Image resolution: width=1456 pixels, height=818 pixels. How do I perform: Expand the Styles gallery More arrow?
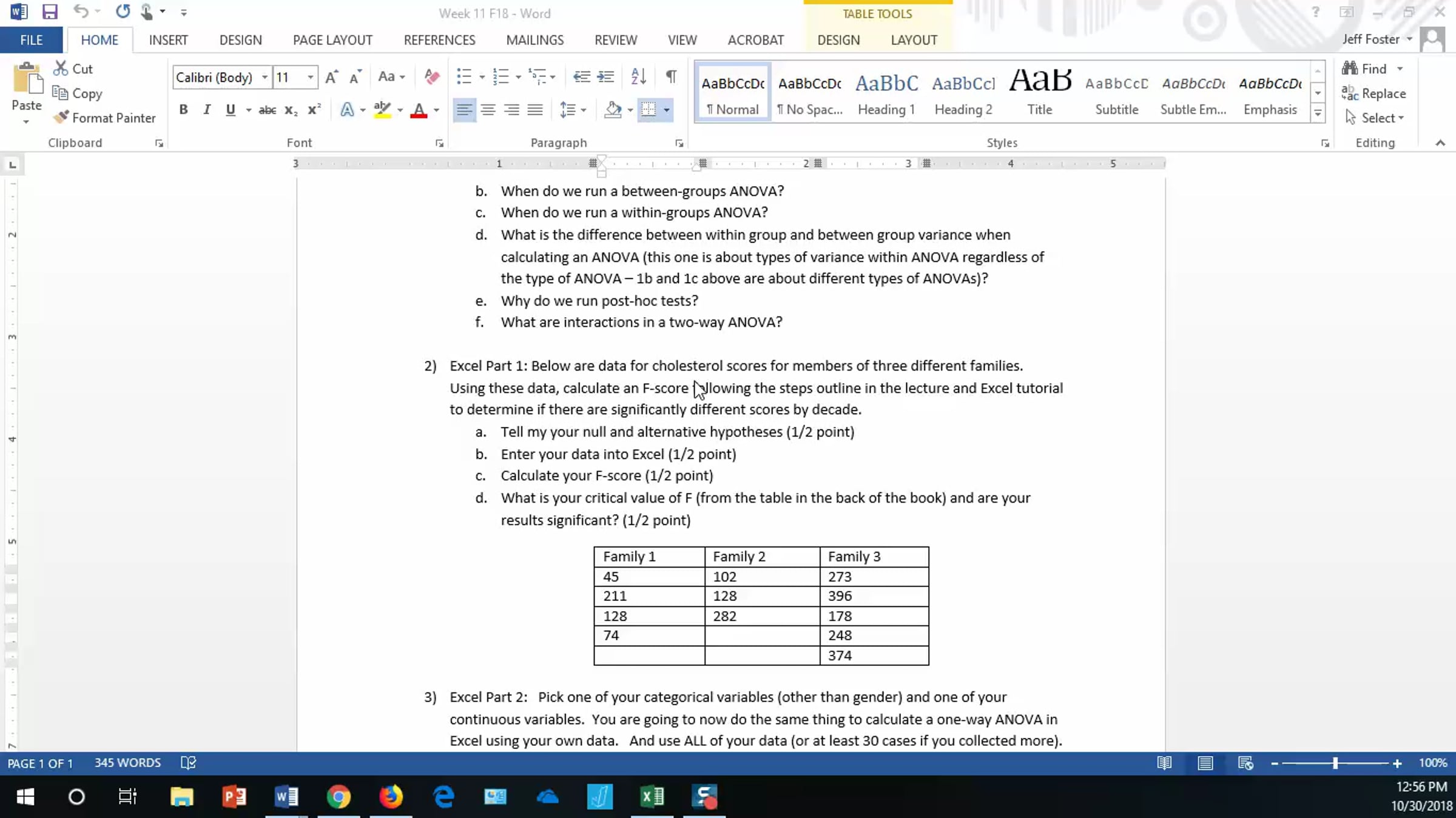[x=1318, y=113]
